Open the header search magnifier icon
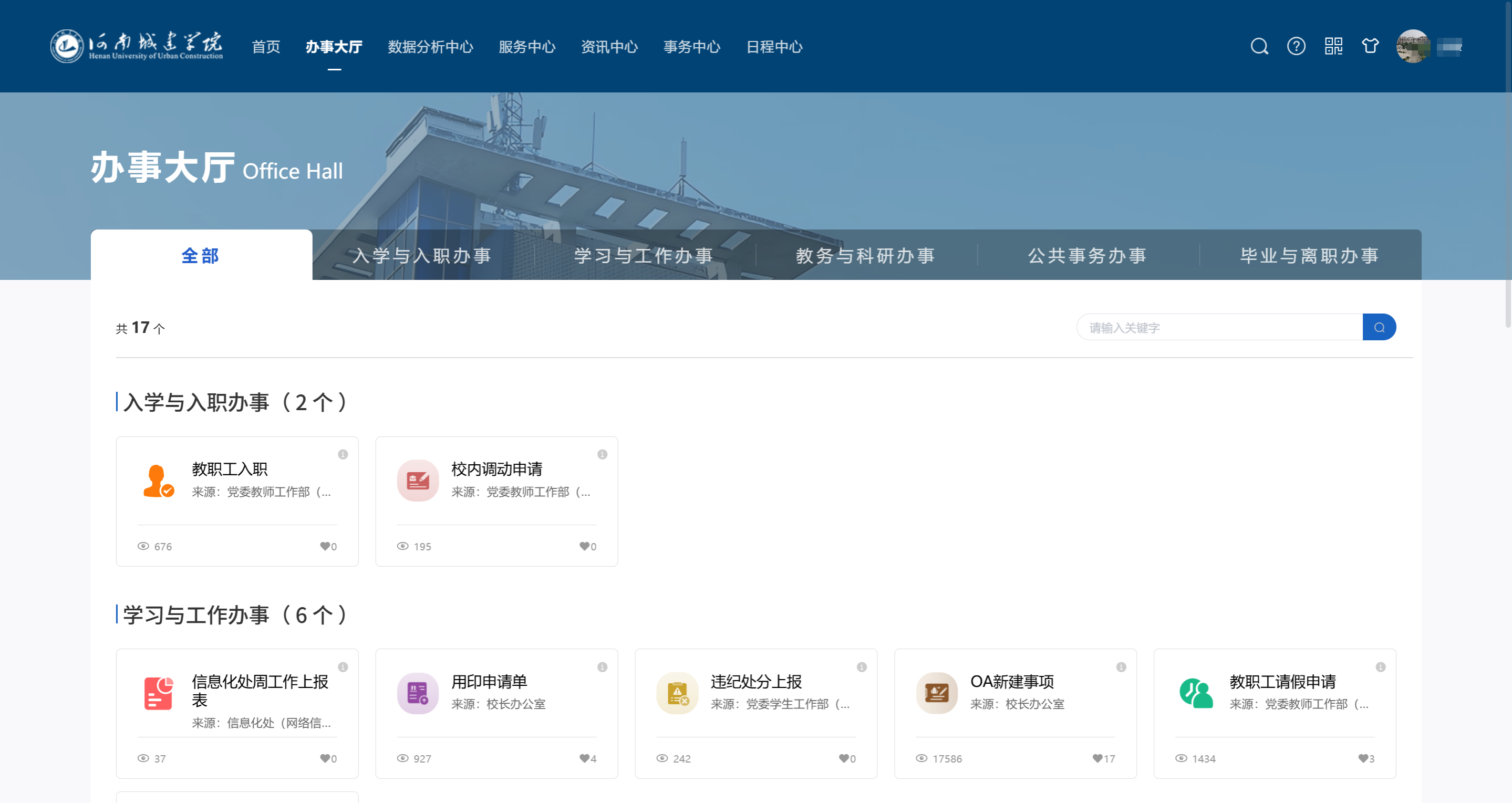 (1259, 46)
